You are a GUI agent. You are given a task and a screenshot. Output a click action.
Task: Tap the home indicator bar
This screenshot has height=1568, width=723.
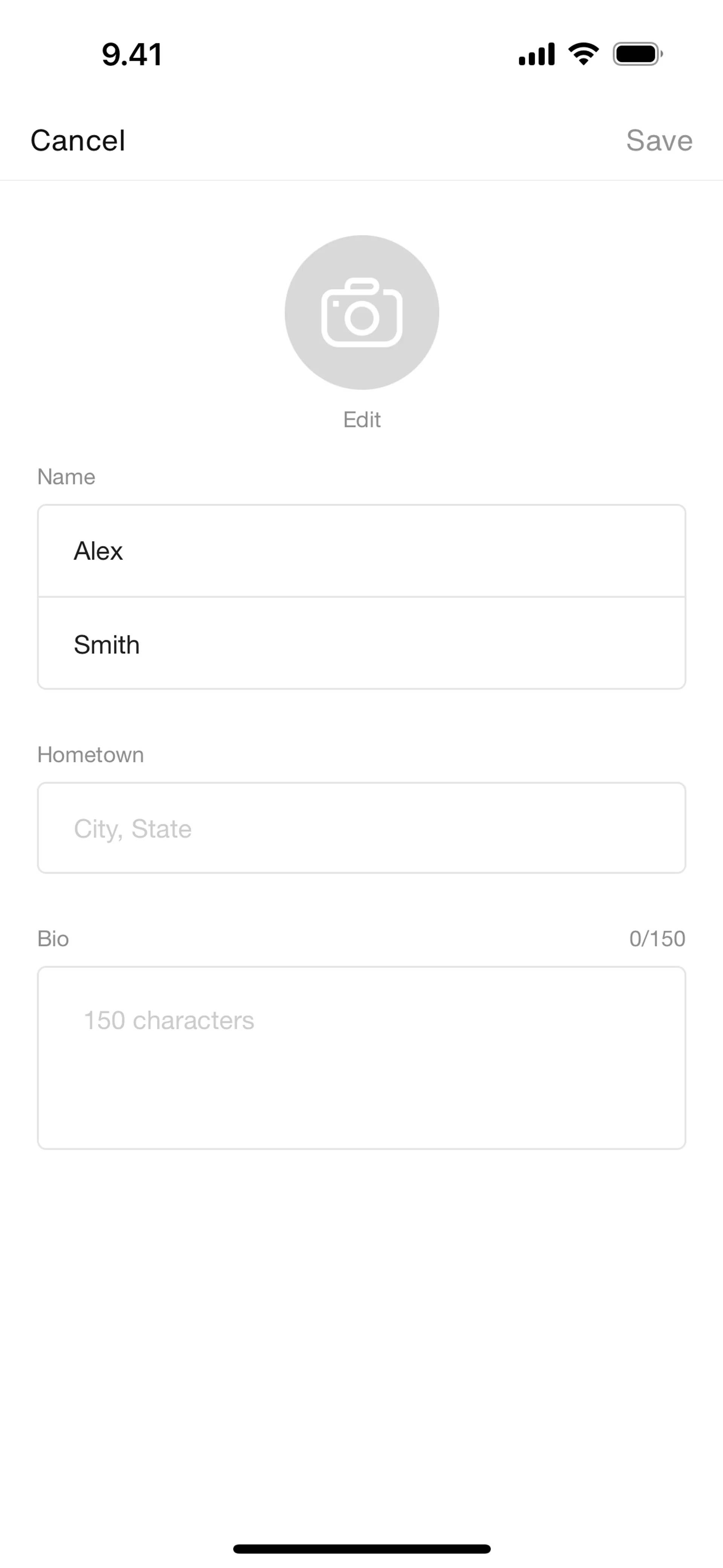(361, 1548)
